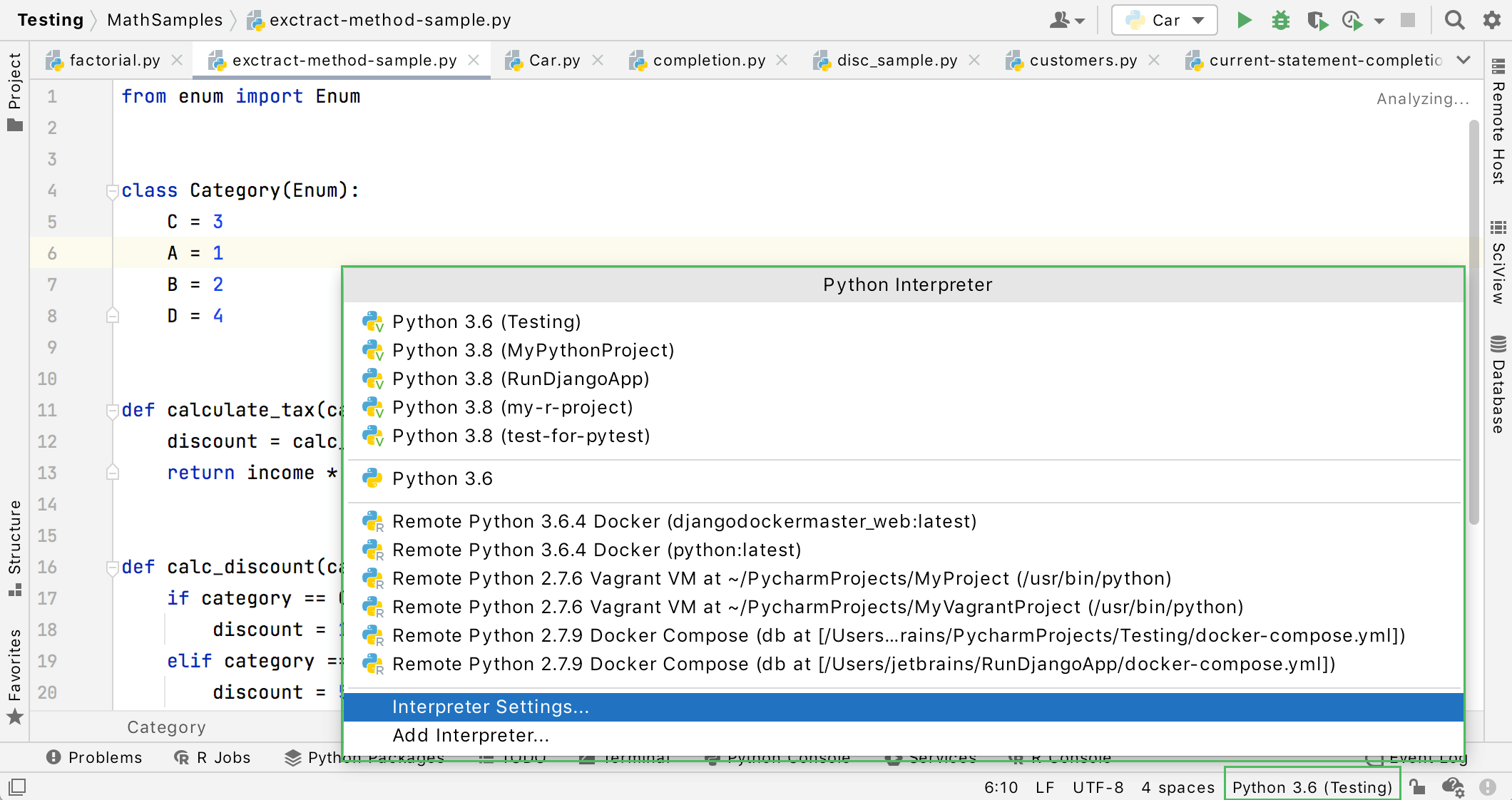Switch to factorial.py editor tab
The height and width of the screenshot is (800, 1512).
(x=112, y=57)
